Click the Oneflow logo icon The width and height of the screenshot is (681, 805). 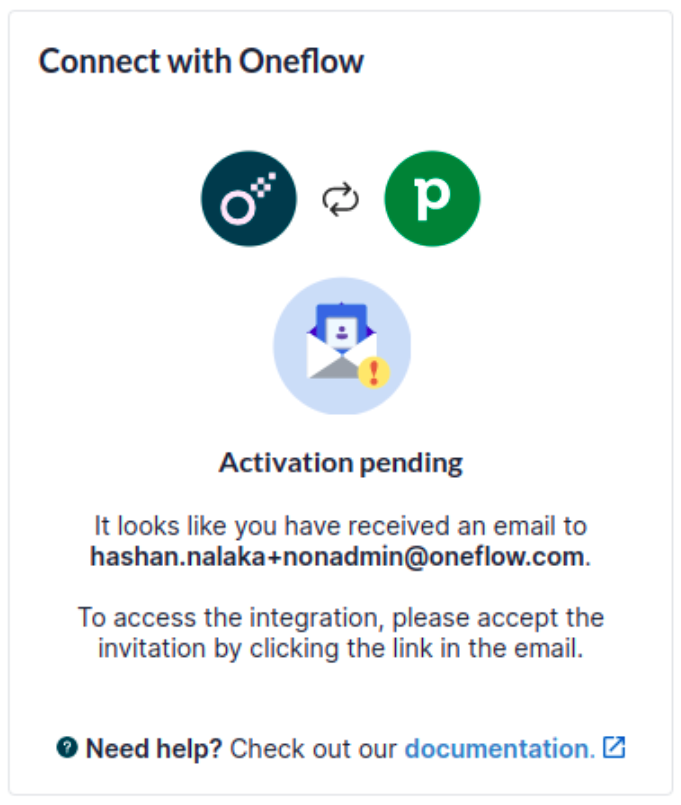(x=248, y=197)
